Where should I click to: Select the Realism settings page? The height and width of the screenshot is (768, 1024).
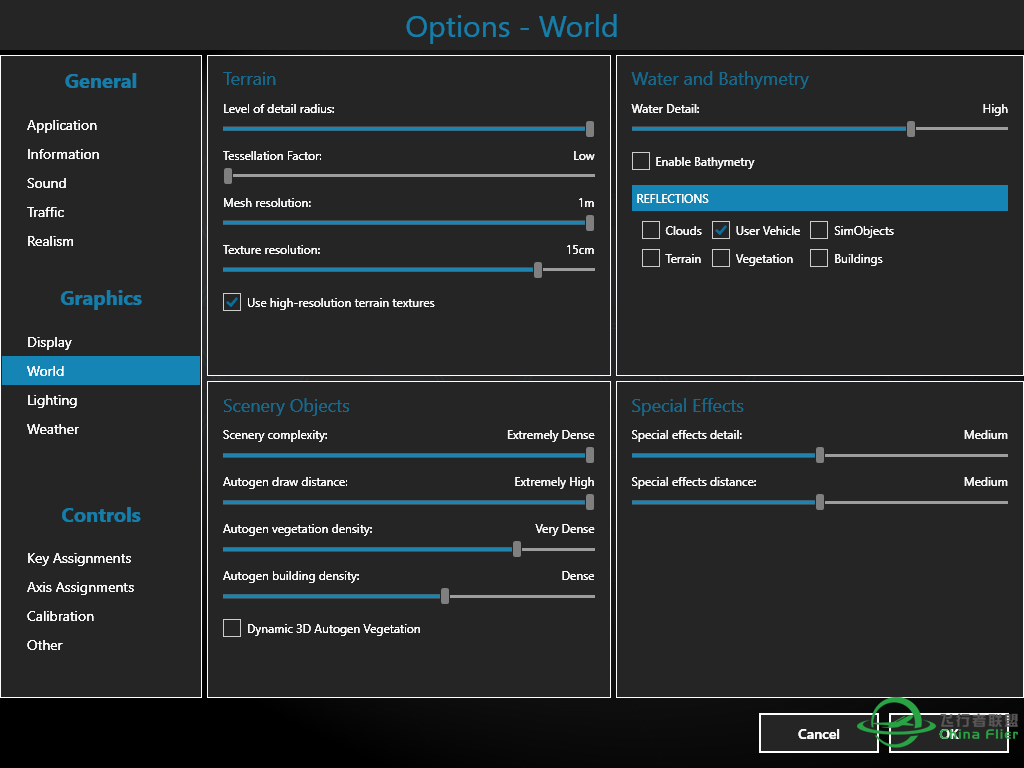point(50,241)
